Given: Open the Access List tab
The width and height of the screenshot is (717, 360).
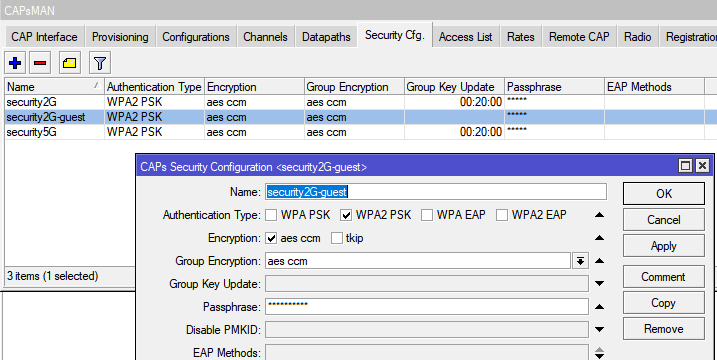Looking at the screenshot, I should pyautogui.click(x=466, y=37).
